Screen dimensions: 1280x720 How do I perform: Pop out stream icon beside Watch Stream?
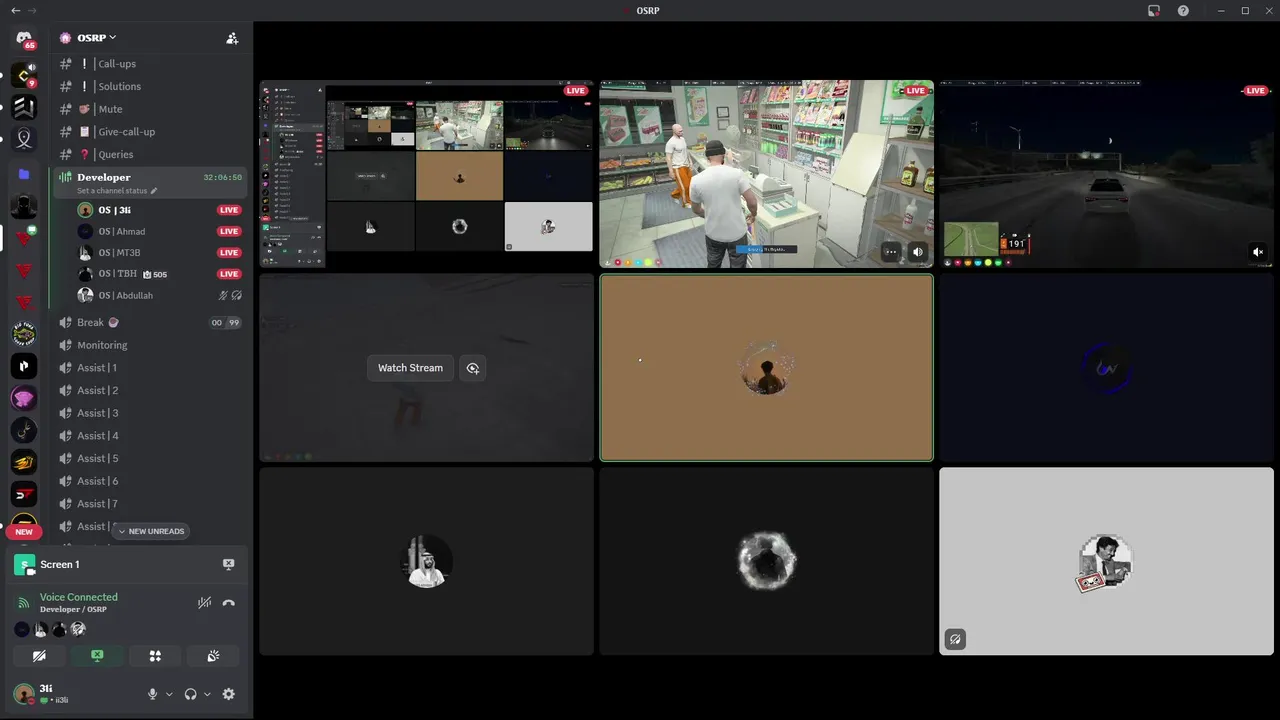472,368
